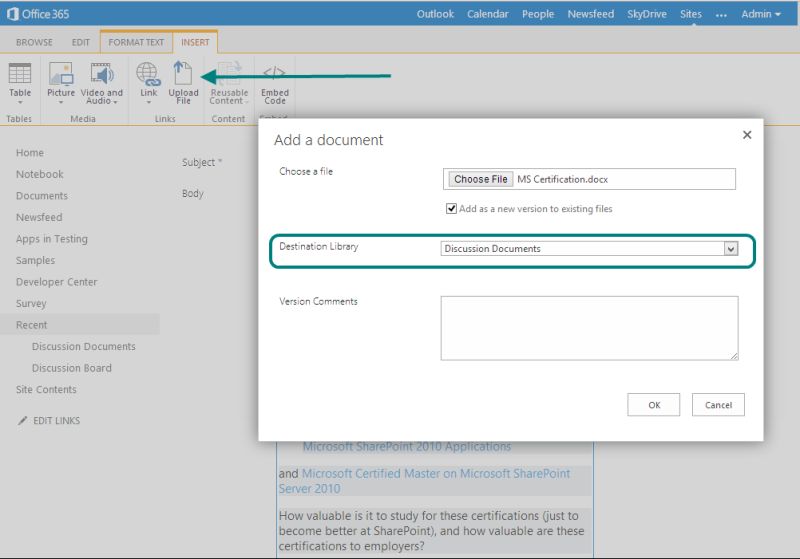Screen dimensions: 800x559
Task: Cancel the Add a document dialog
Action: pyautogui.click(x=718, y=405)
